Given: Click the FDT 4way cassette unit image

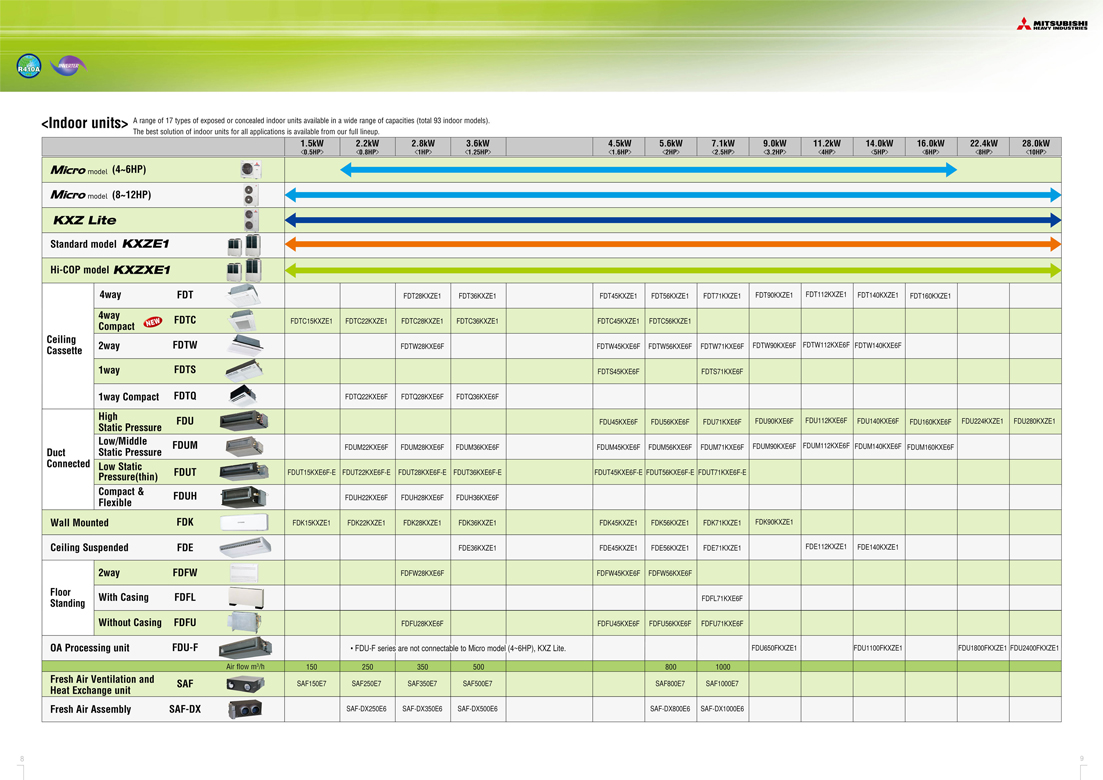Looking at the screenshot, I should [x=244, y=296].
